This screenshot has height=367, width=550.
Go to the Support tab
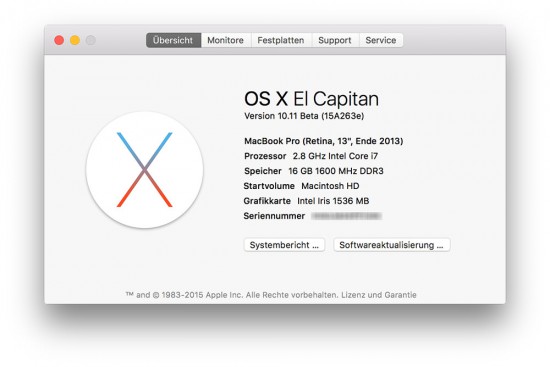335,40
